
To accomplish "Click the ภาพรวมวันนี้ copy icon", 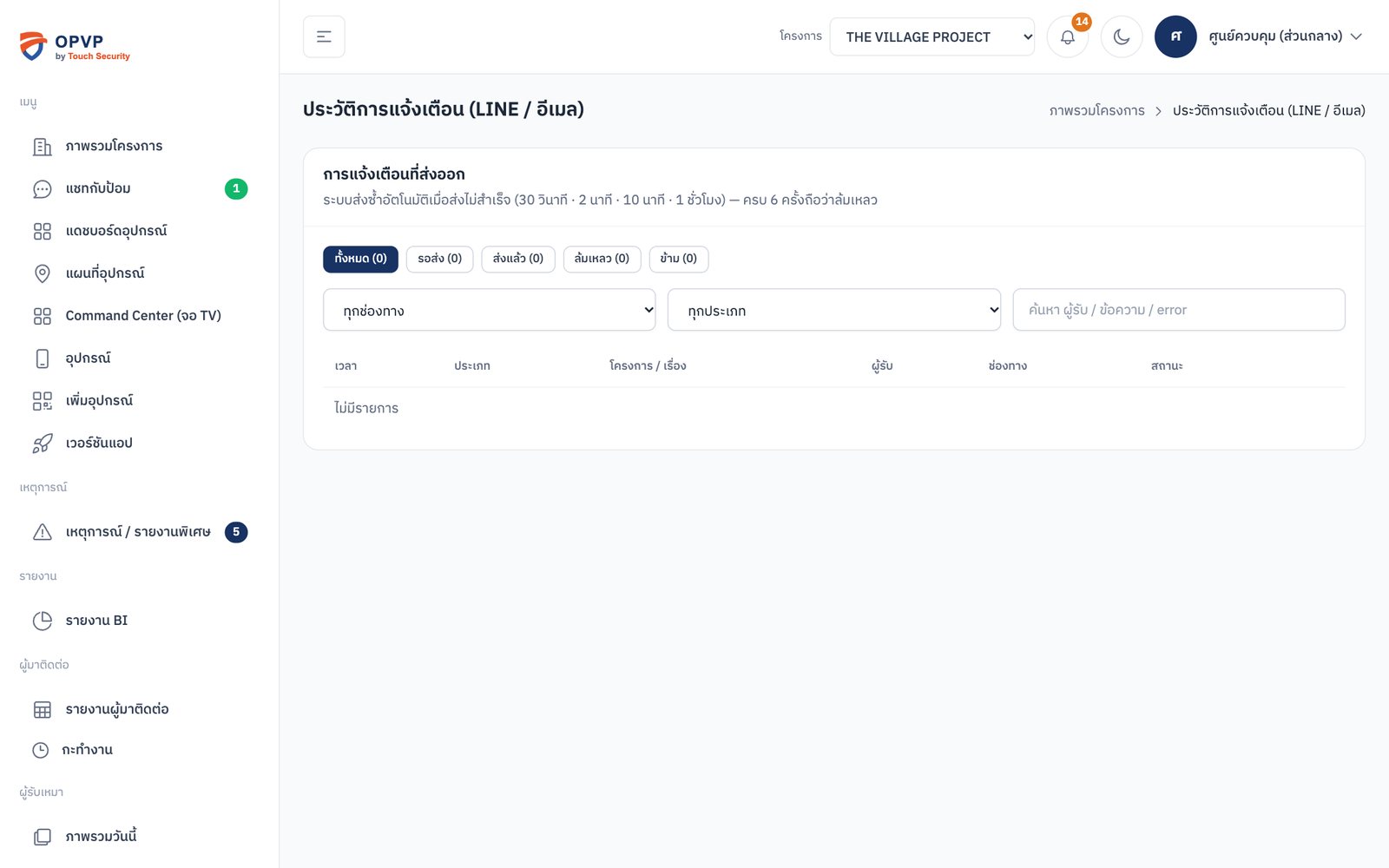I will [x=42, y=837].
